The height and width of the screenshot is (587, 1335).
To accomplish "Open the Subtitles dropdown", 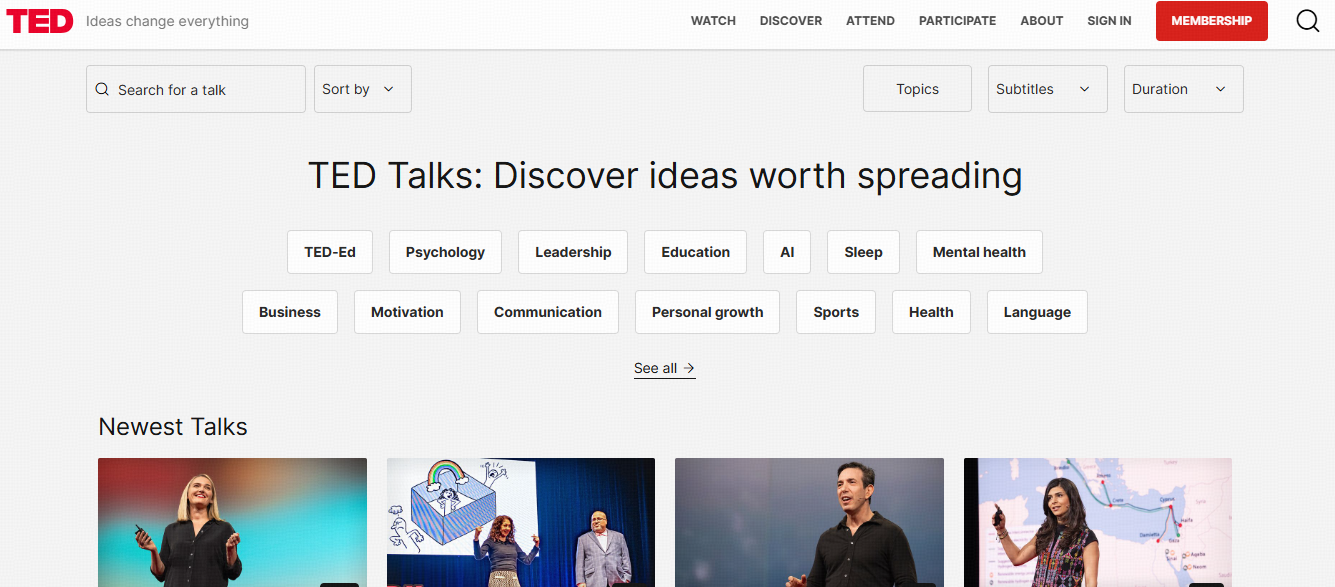I will pos(1047,89).
